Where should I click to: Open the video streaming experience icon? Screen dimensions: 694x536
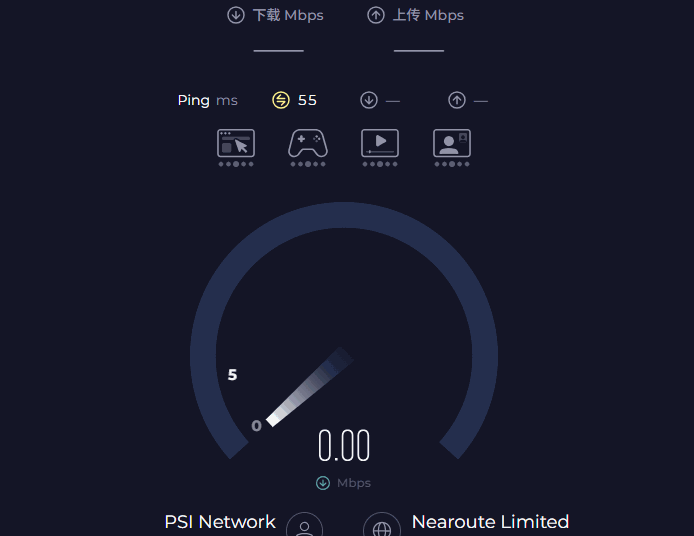[380, 145]
